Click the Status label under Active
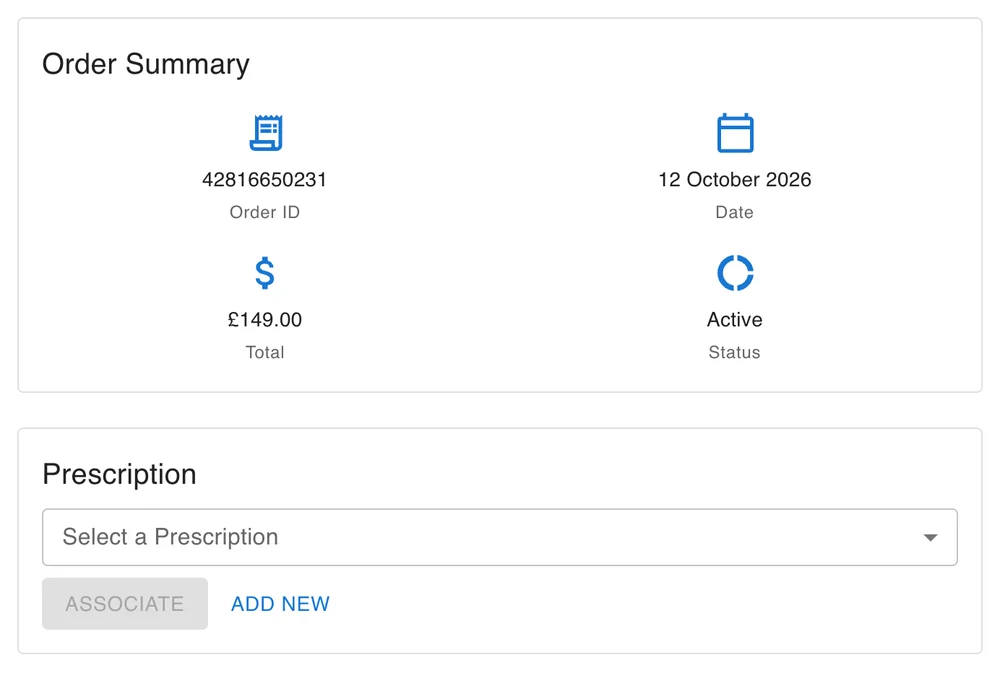This screenshot has height=673, width=1000. click(735, 352)
